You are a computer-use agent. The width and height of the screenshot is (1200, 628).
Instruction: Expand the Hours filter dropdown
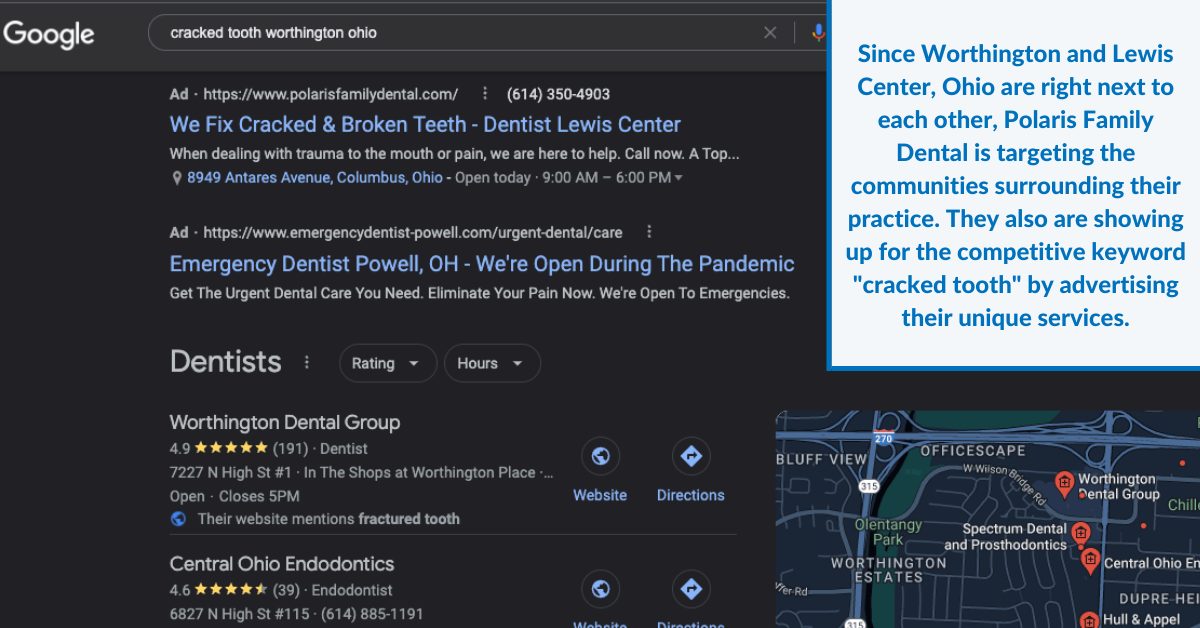492,363
